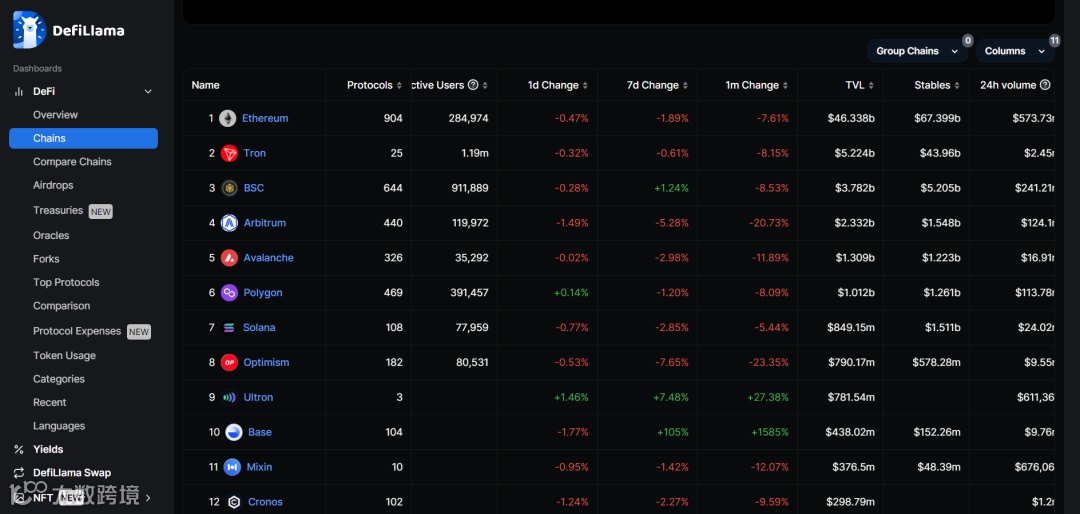Open the Columns dropdown
The height and width of the screenshot is (514, 1080).
click(1015, 51)
